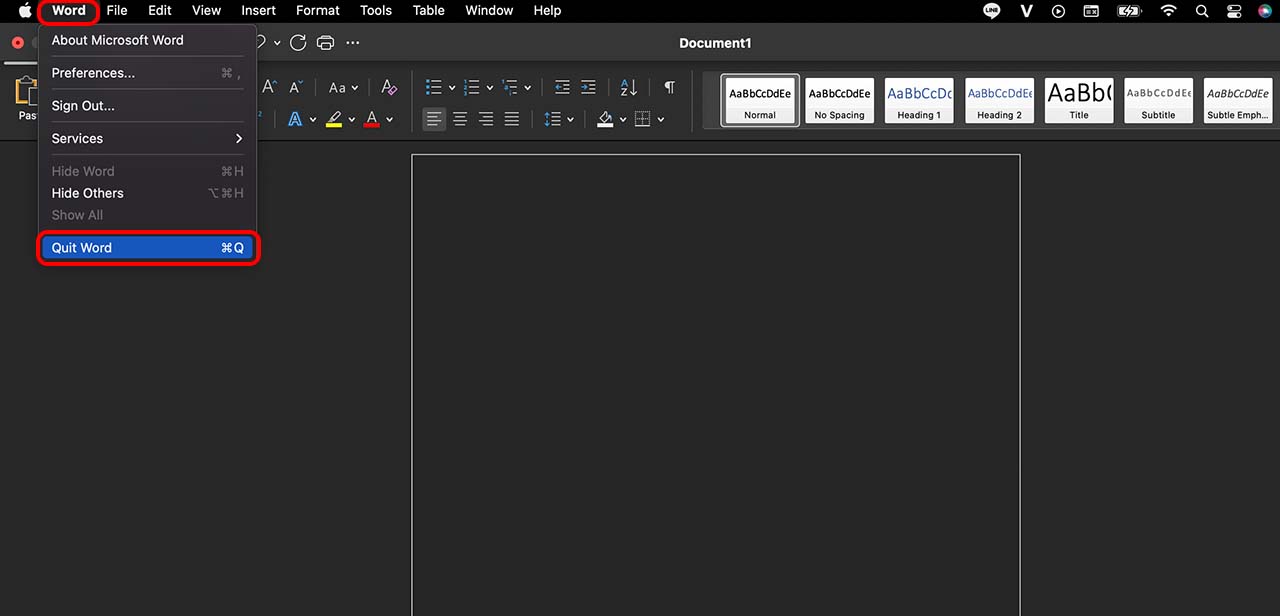Toggle Align Right paragraph alignment
The image size is (1280, 616).
coord(486,119)
